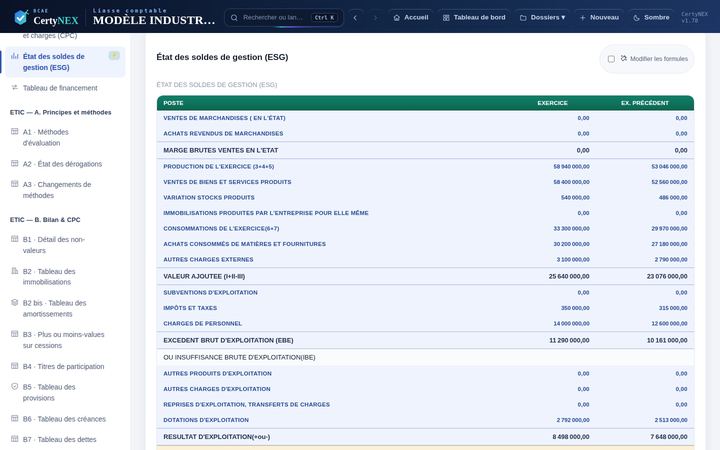Open B4 · Titres de participation

(x=63, y=366)
